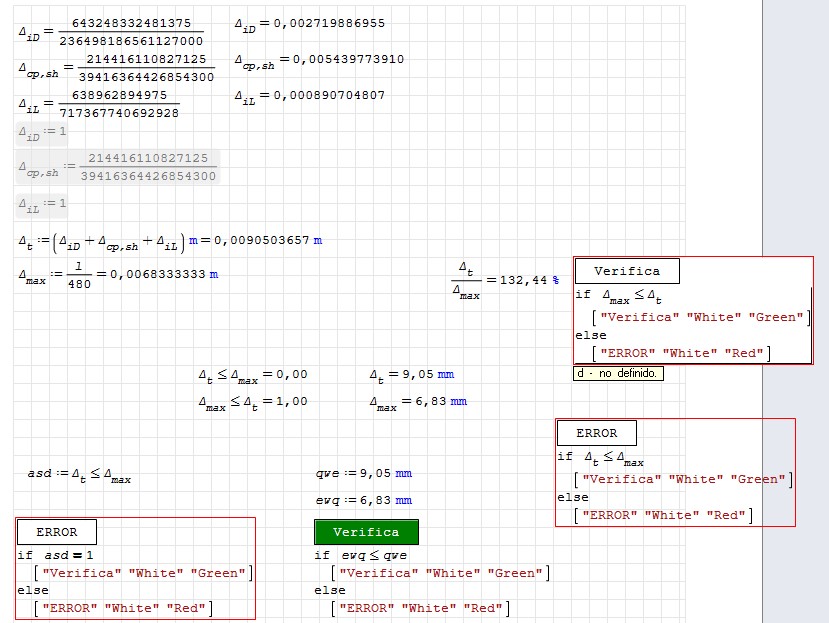Viewport: 829px width, 623px height.
Task: Select the Δ_iL = 0,000890704807 result
Action: point(308,96)
